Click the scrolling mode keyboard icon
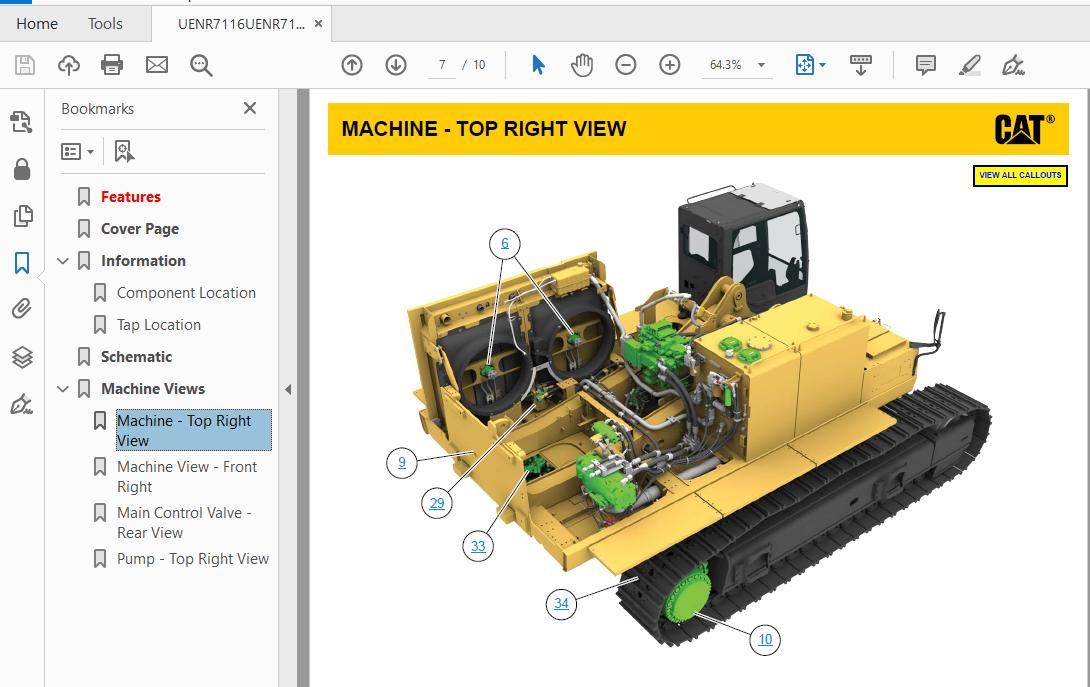The height and width of the screenshot is (687, 1090). 861,65
